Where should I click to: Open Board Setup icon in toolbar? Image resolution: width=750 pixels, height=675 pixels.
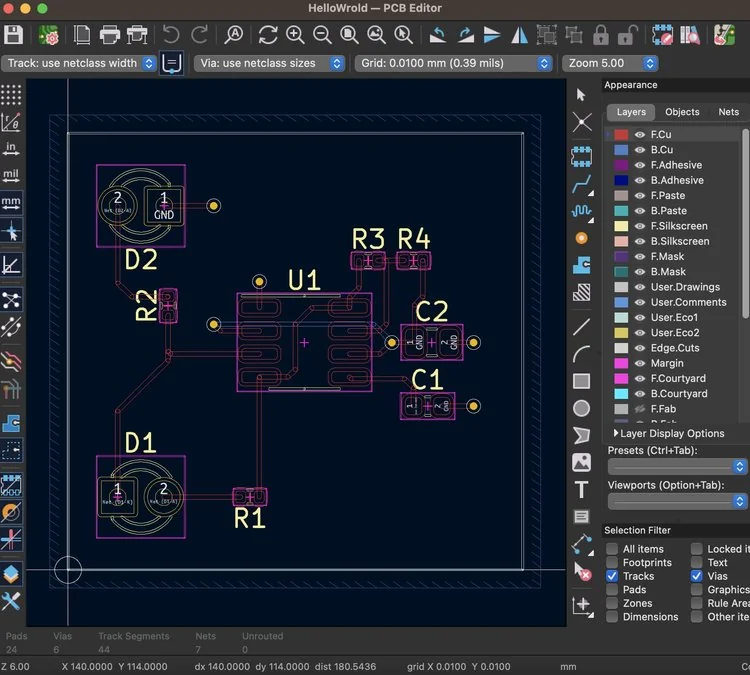coord(49,35)
